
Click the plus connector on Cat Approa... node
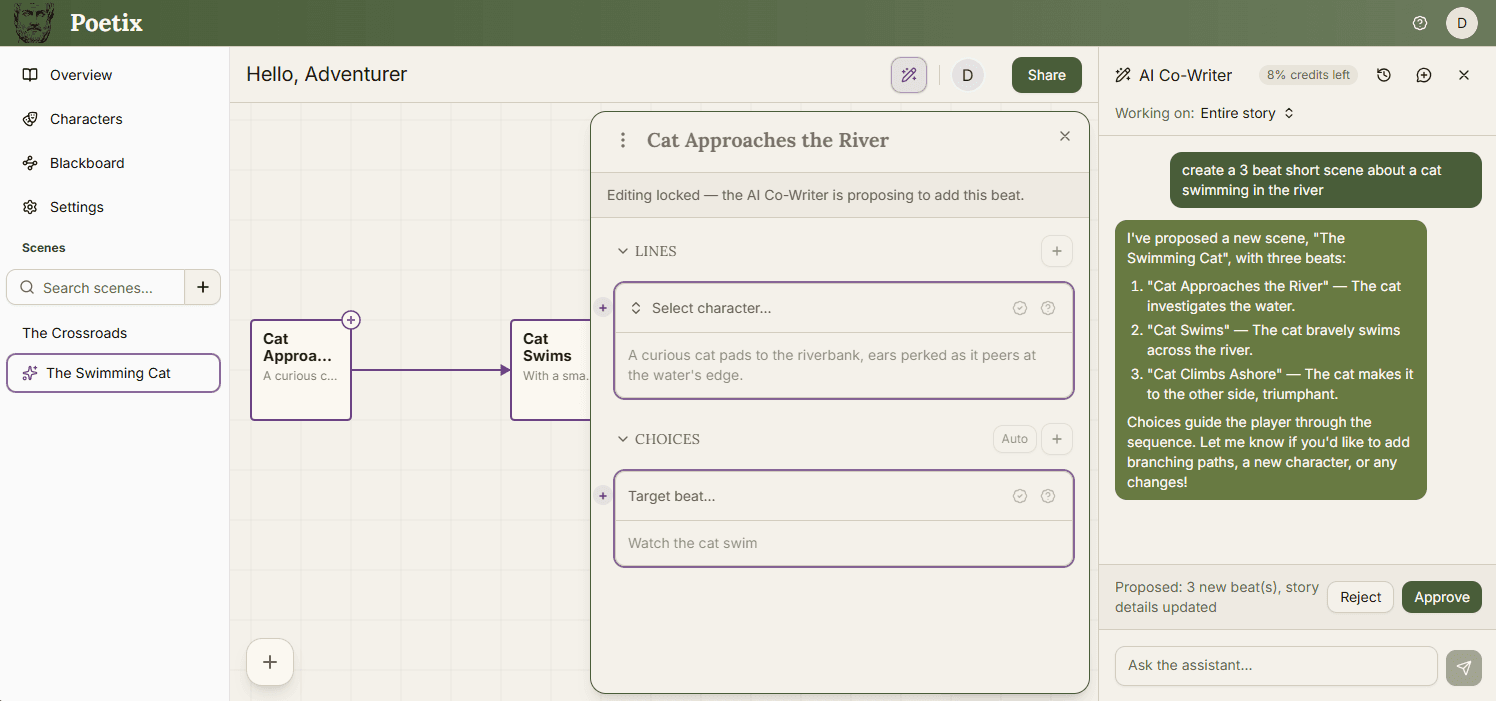point(351,320)
